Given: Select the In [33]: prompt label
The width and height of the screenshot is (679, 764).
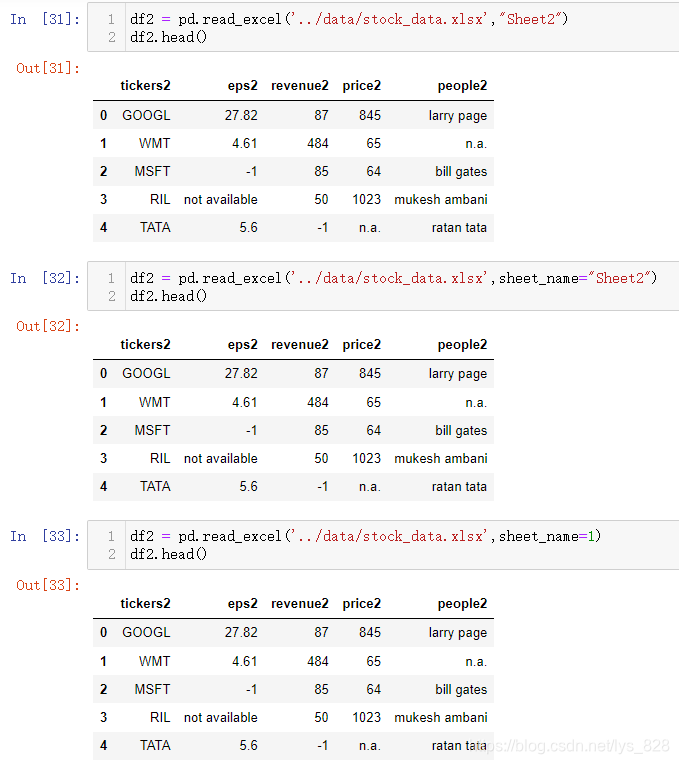Looking at the screenshot, I should pyautogui.click(x=45, y=536).
